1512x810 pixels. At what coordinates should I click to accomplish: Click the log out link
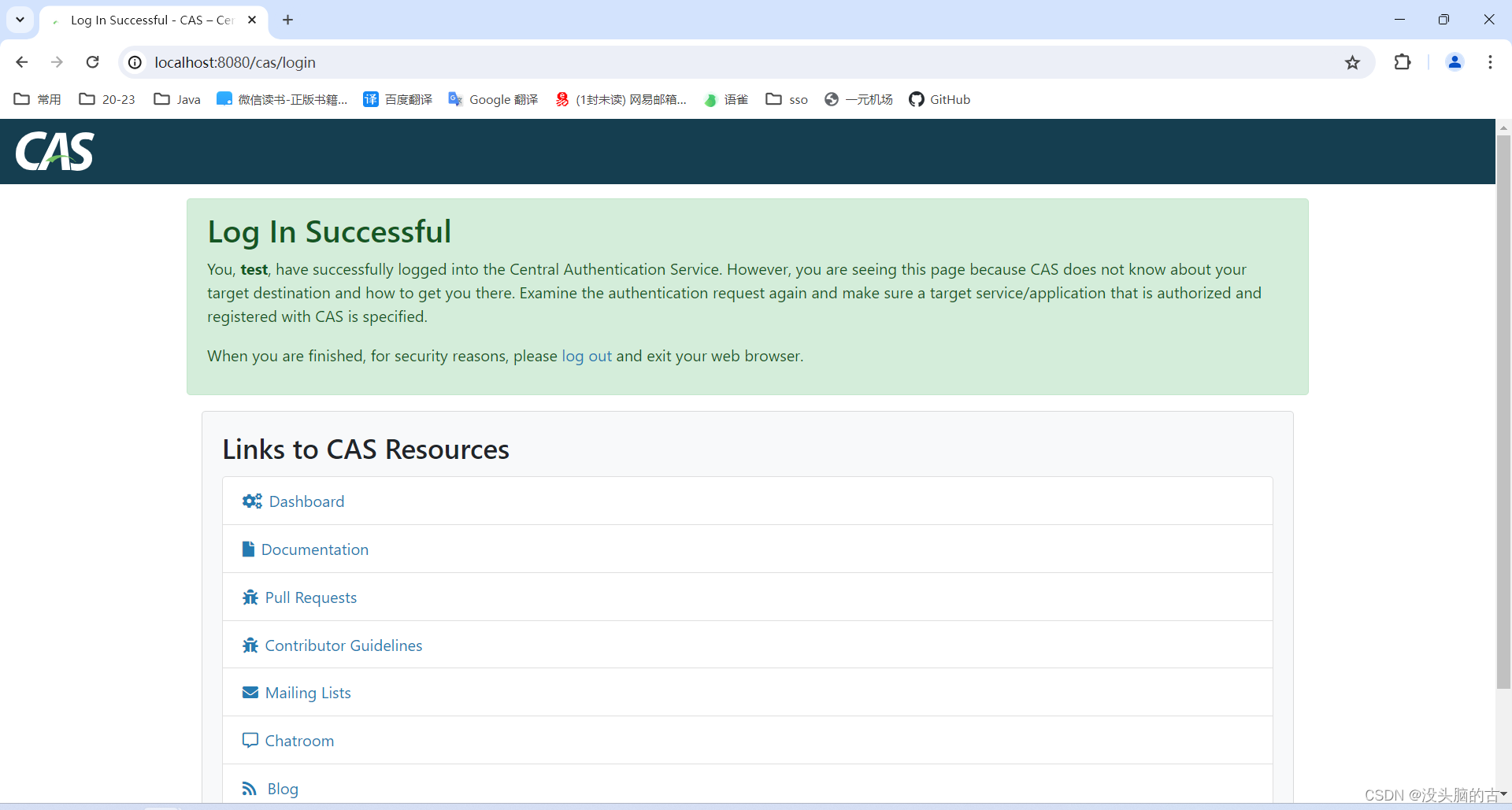point(587,356)
